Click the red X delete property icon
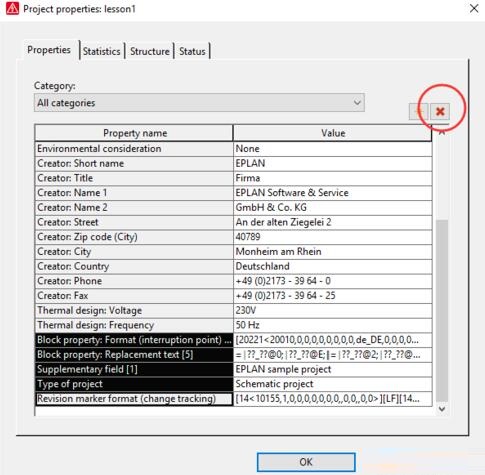Viewport: 485px width, 475px height. point(440,111)
